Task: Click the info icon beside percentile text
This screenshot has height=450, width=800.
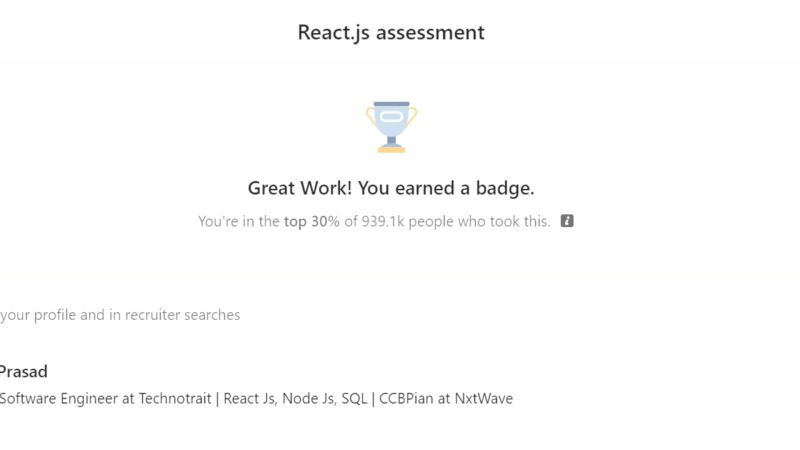Action: pos(567,221)
